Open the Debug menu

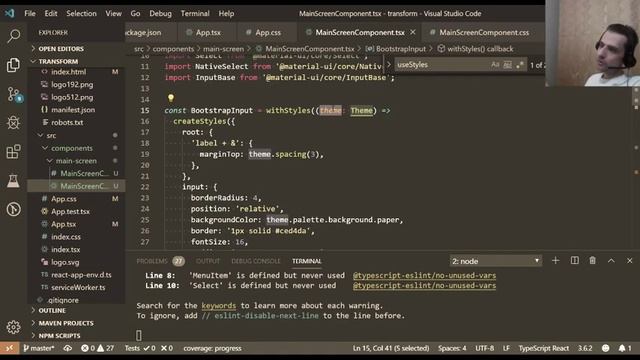point(160,13)
